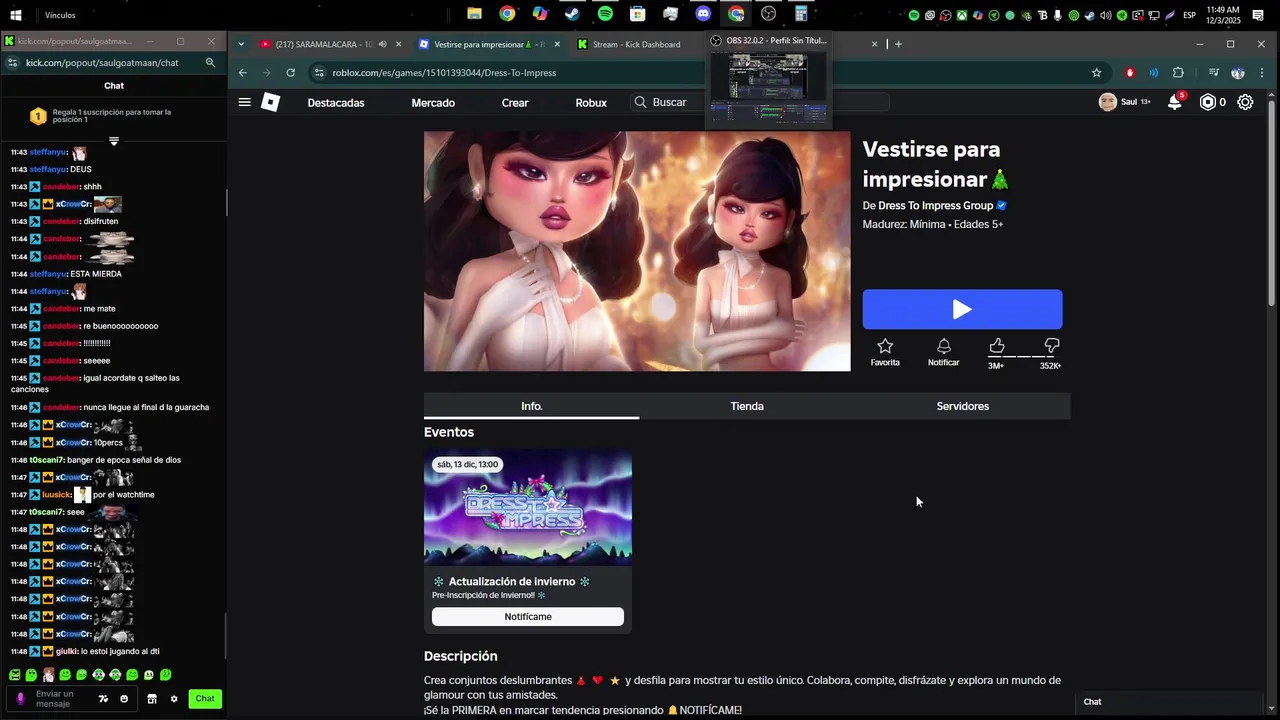
Task: Close the Vestirse para impresionar tab
Action: click(557, 44)
